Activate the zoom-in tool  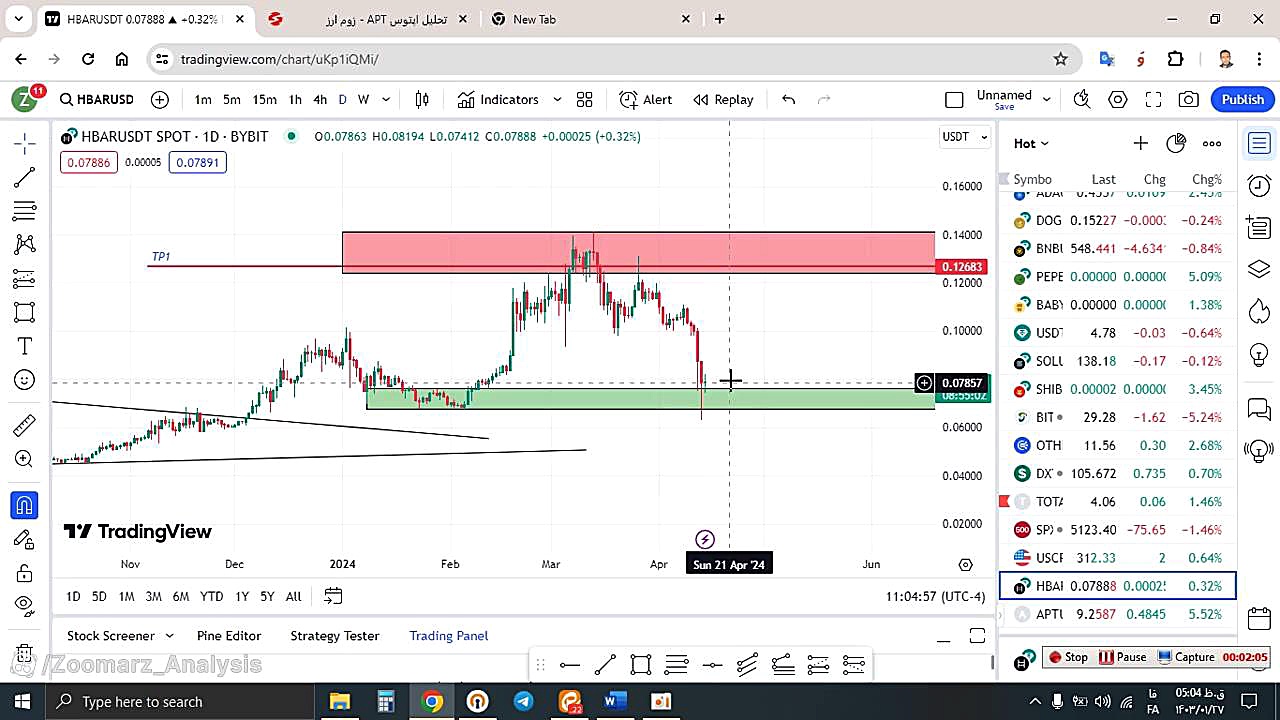click(25, 459)
